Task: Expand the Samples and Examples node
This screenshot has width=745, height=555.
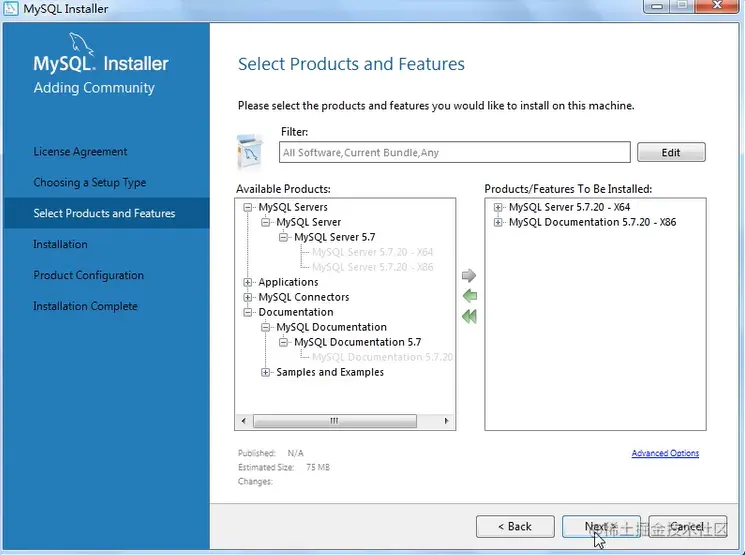Action: (266, 372)
